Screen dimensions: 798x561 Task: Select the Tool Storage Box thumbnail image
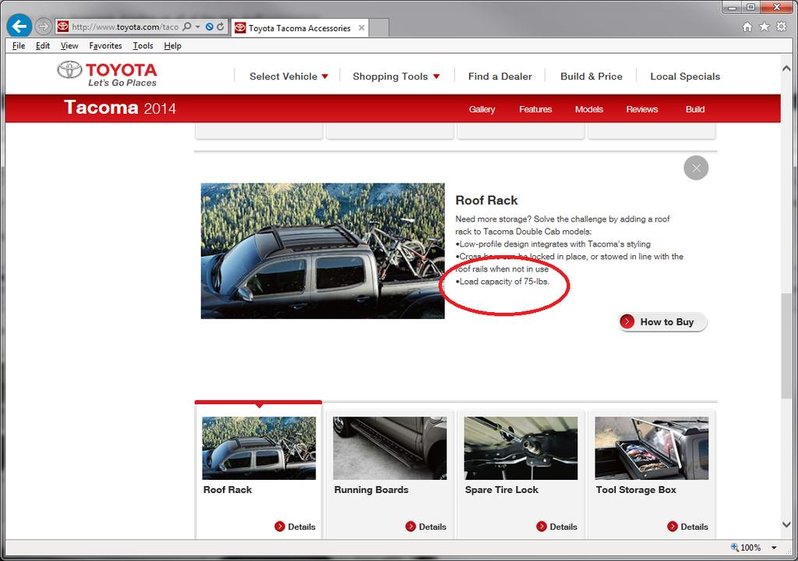[x=651, y=448]
